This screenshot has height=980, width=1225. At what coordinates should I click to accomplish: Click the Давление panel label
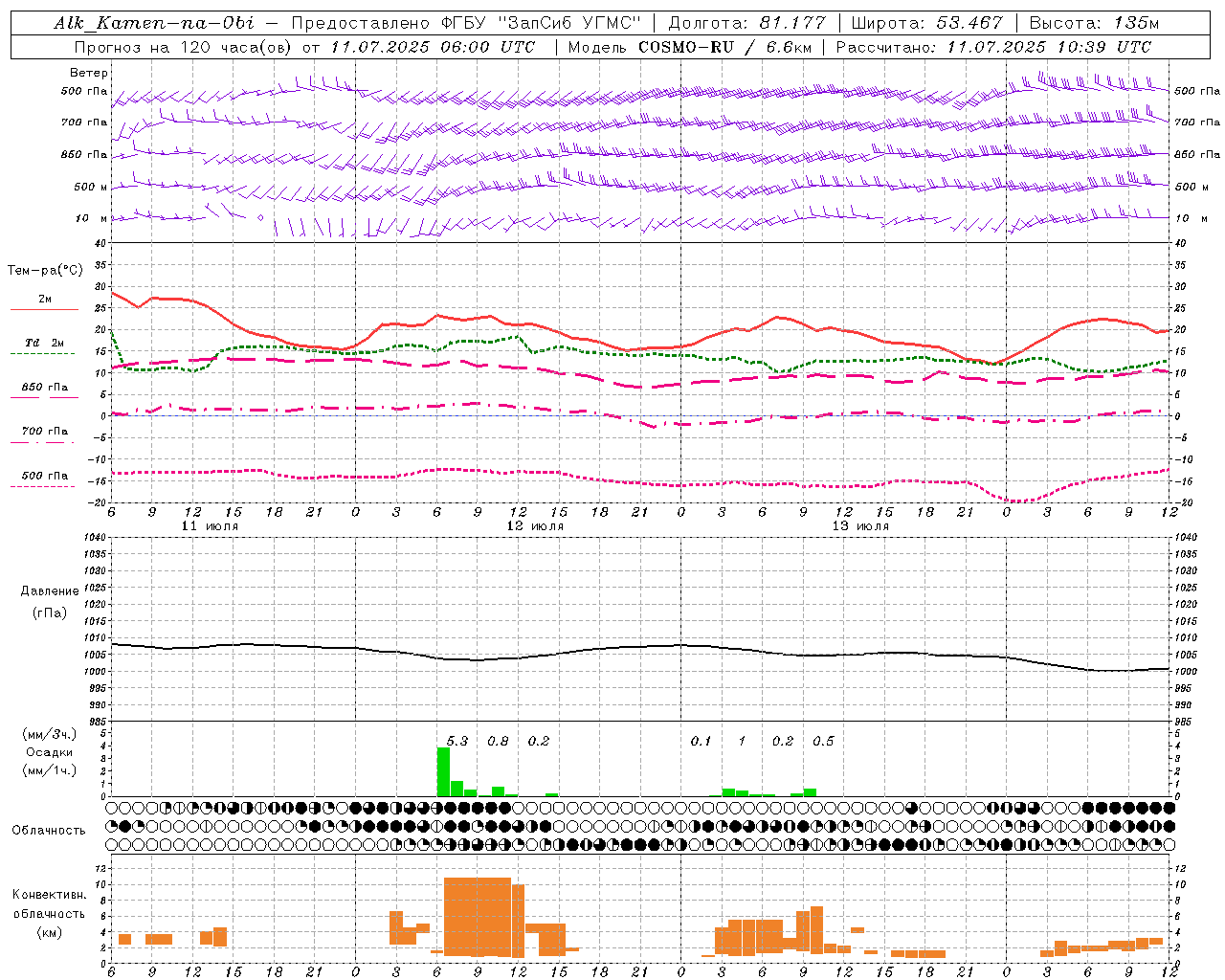coord(50,591)
